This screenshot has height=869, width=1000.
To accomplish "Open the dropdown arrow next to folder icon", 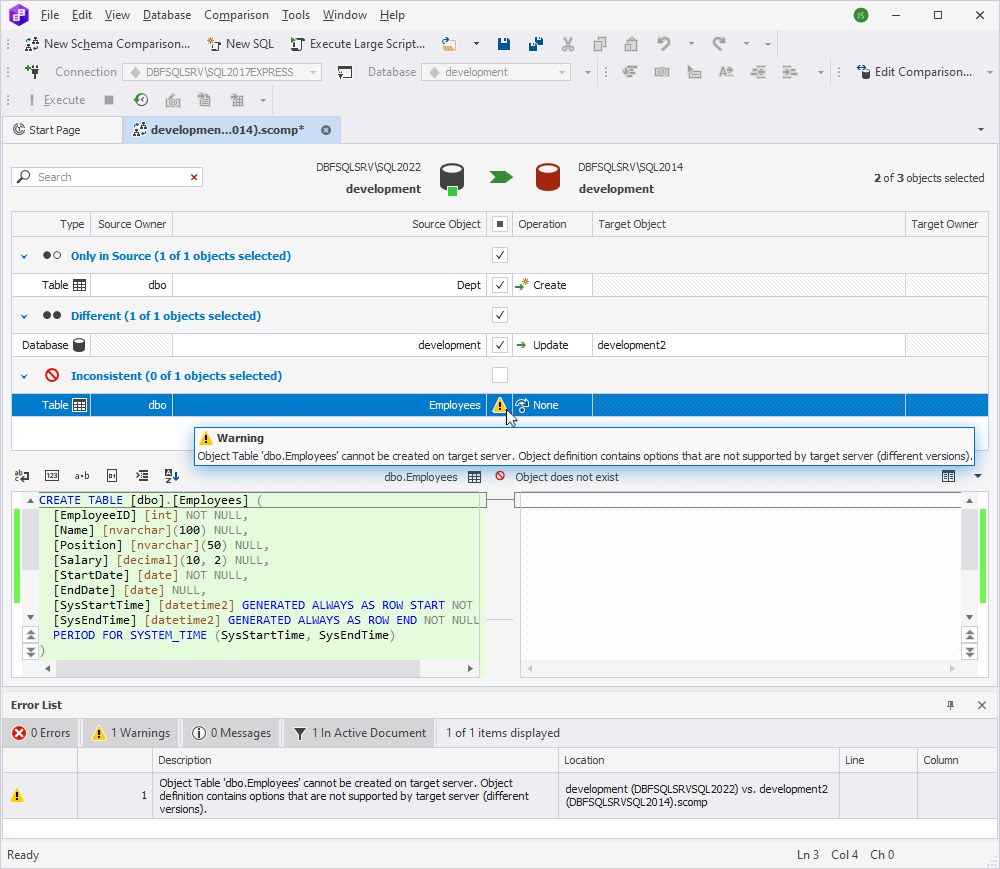I will point(476,44).
